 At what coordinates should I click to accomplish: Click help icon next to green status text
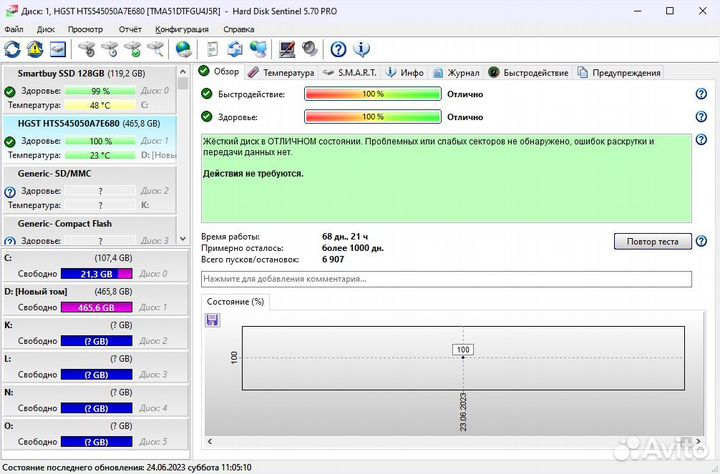(701, 139)
